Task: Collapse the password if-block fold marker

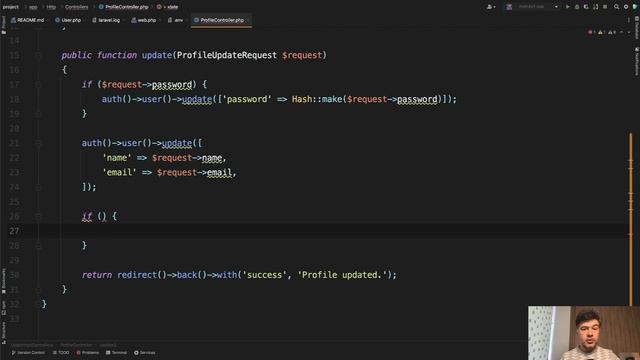Action: pyautogui.click(x=38, y=84)
